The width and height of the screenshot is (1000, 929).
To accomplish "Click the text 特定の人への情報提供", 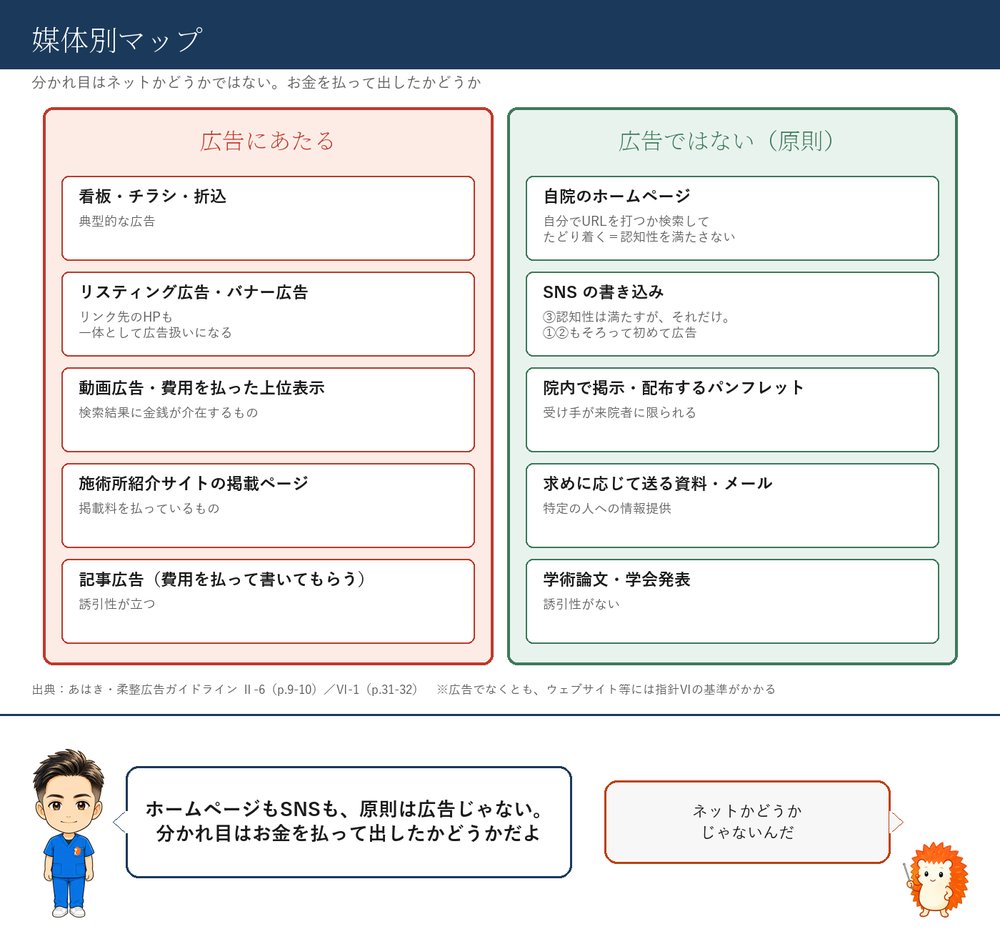I will pos(607,508).
